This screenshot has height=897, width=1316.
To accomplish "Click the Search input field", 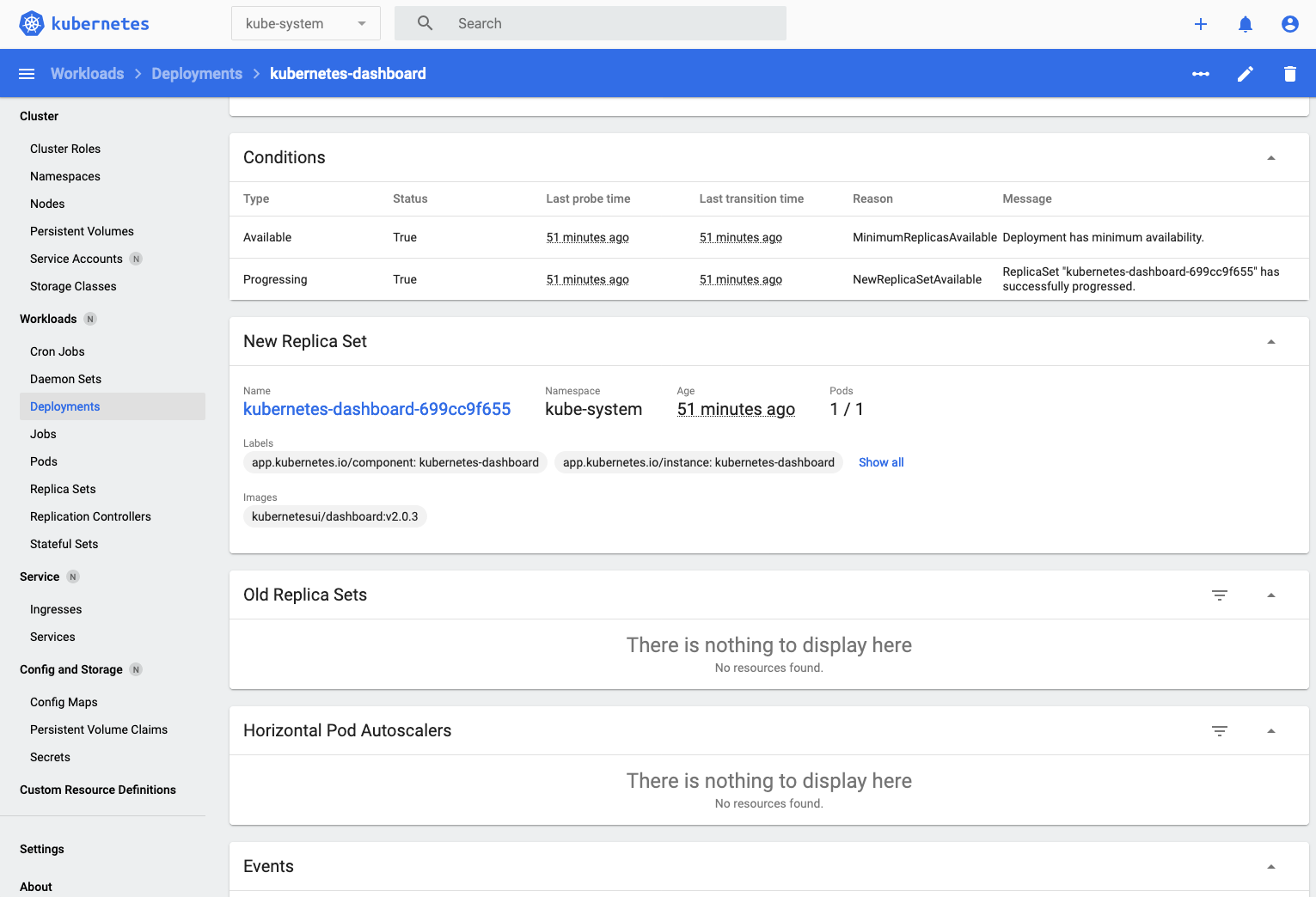I will 591,23.
